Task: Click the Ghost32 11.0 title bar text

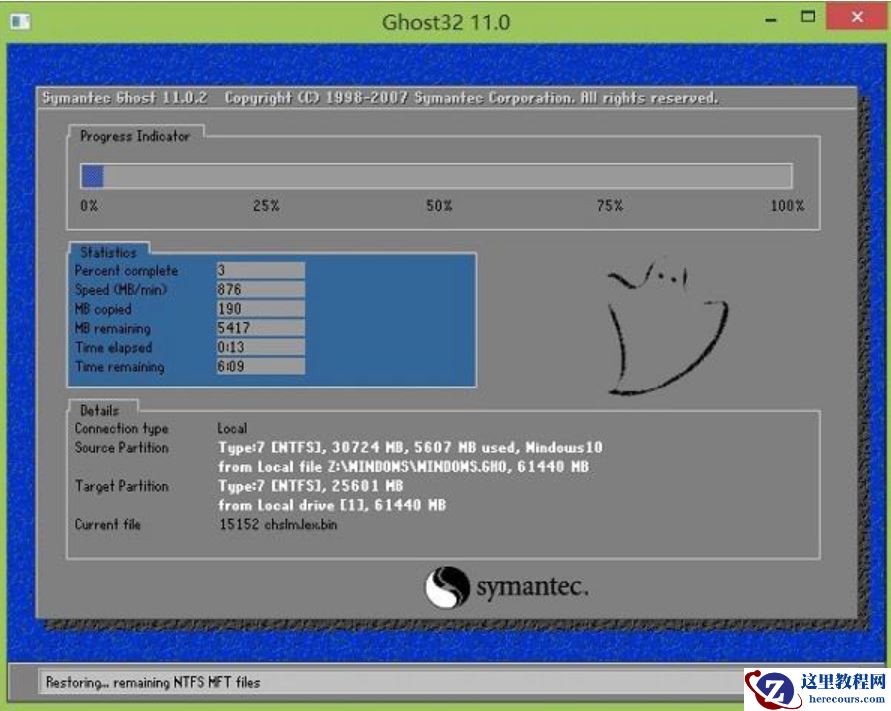Action: click(x=445, y=21)
